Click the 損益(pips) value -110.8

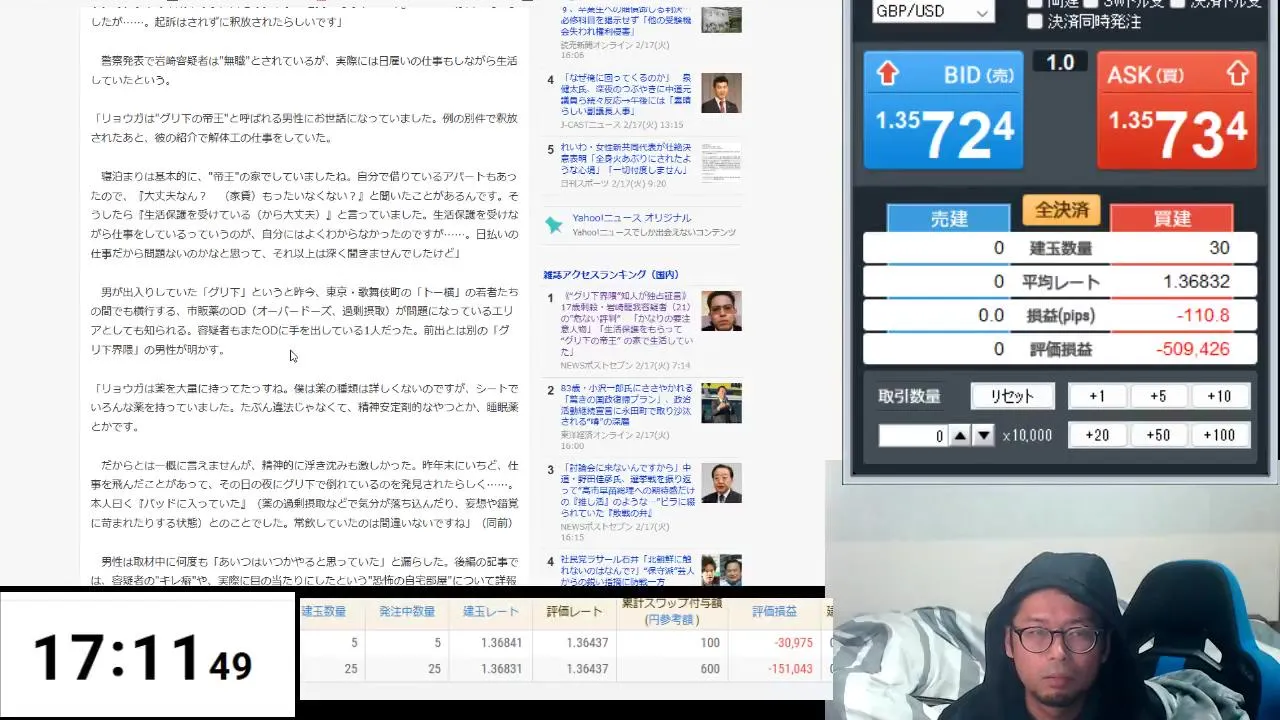click(1203, 315)
